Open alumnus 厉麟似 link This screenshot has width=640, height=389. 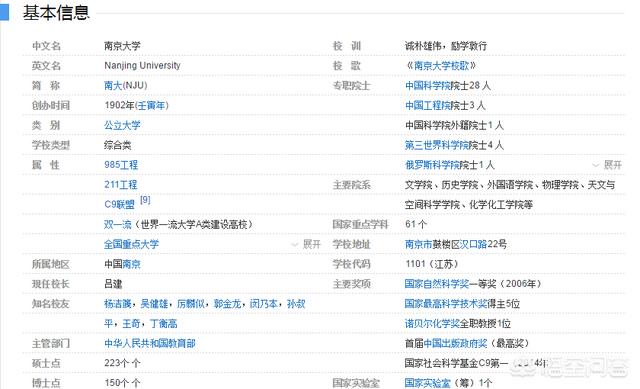(x=191, y=304)
